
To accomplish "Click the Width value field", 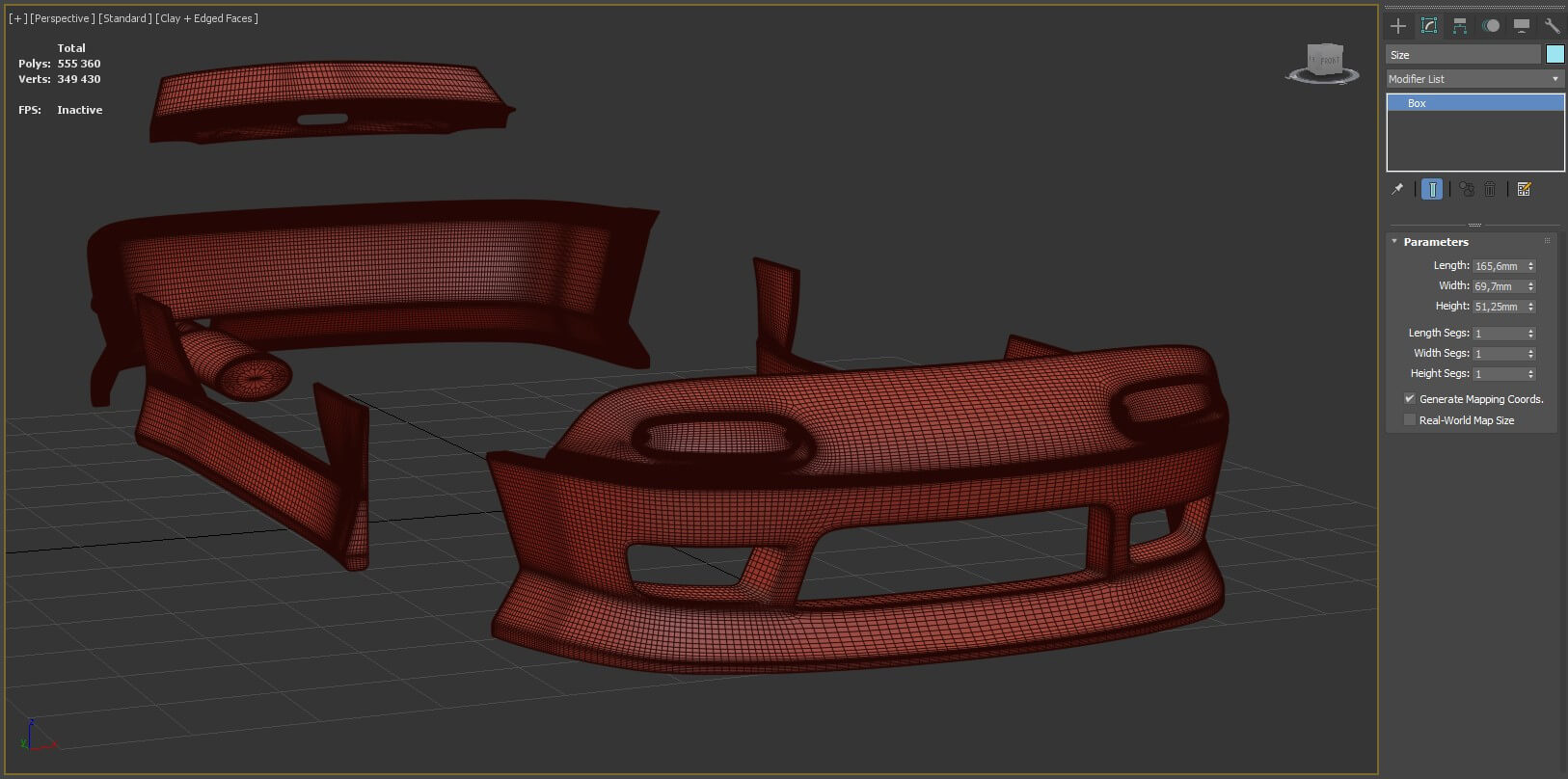I will [1498, 286].
